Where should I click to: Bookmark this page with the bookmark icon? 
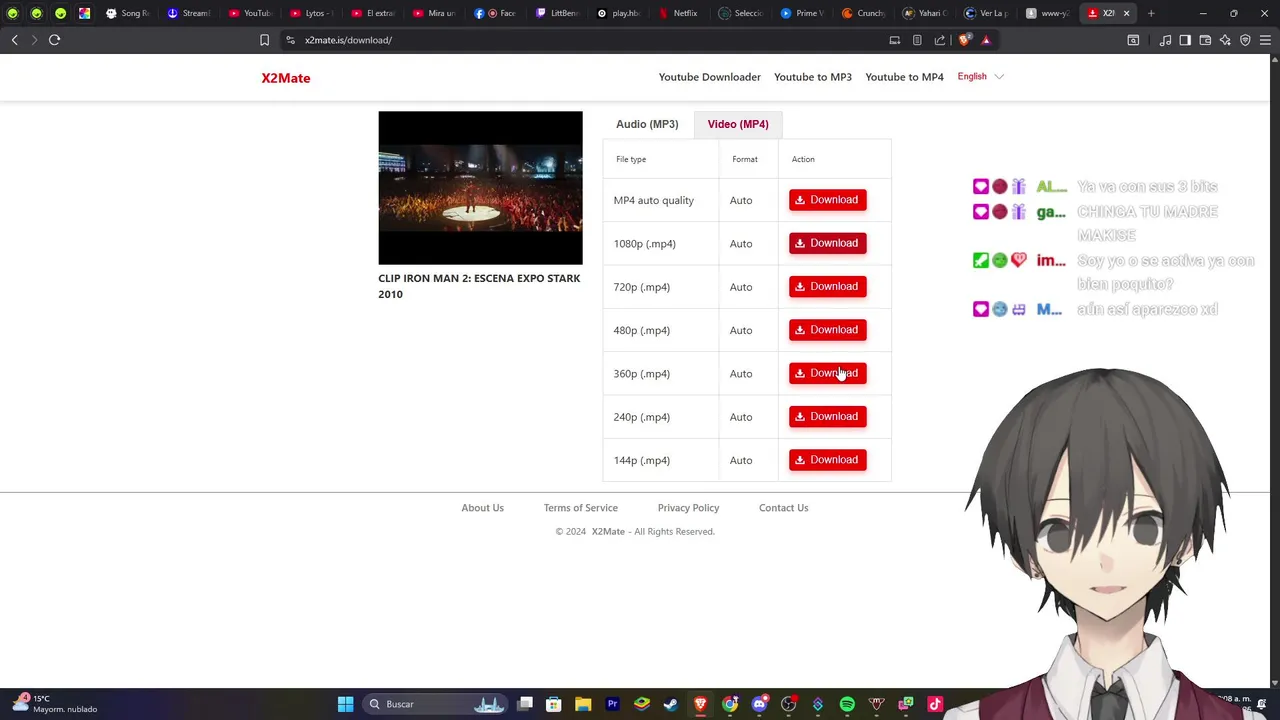tap(264, 40)
